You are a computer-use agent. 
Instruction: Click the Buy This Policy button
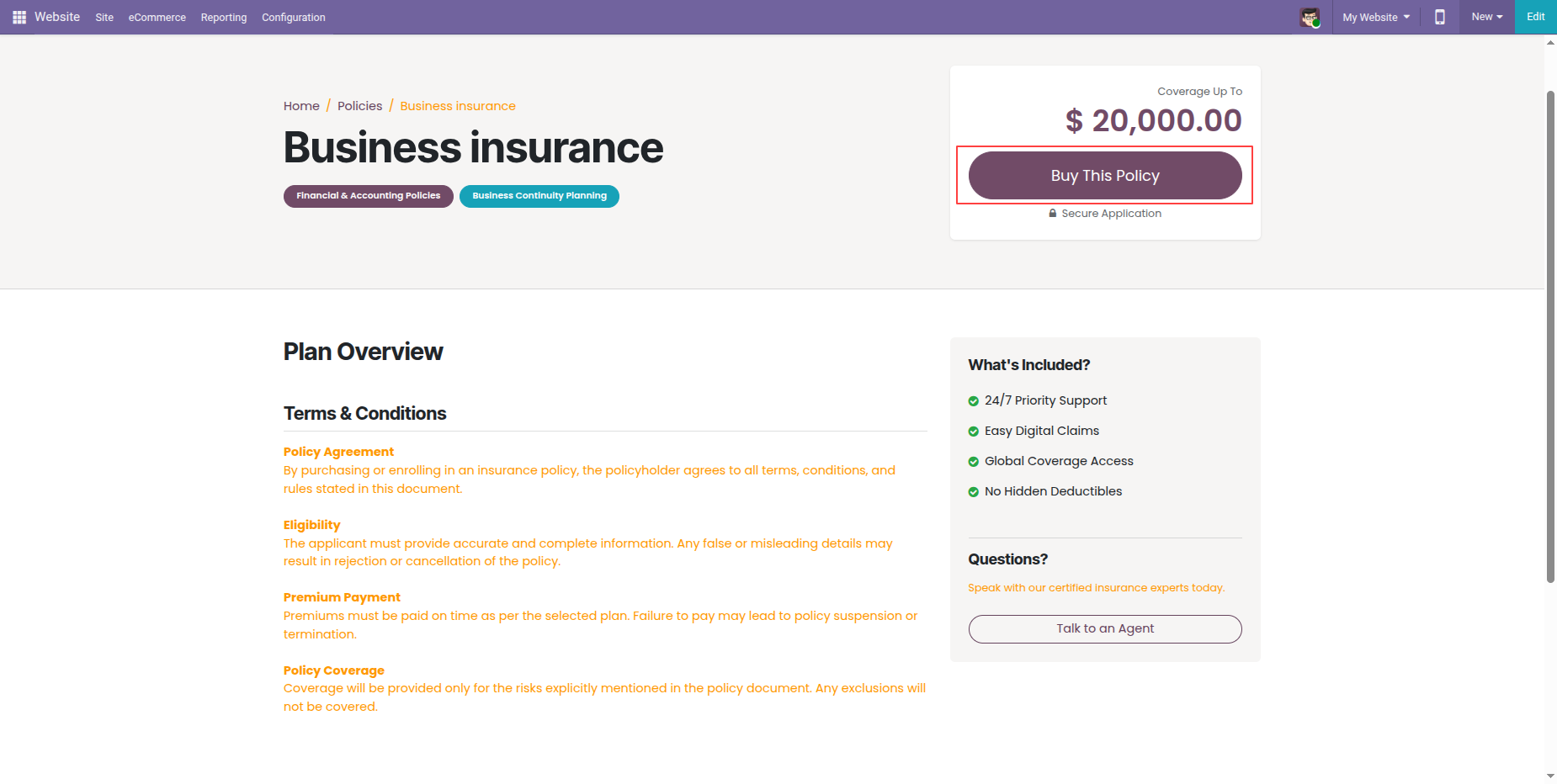click(1105, 175)
